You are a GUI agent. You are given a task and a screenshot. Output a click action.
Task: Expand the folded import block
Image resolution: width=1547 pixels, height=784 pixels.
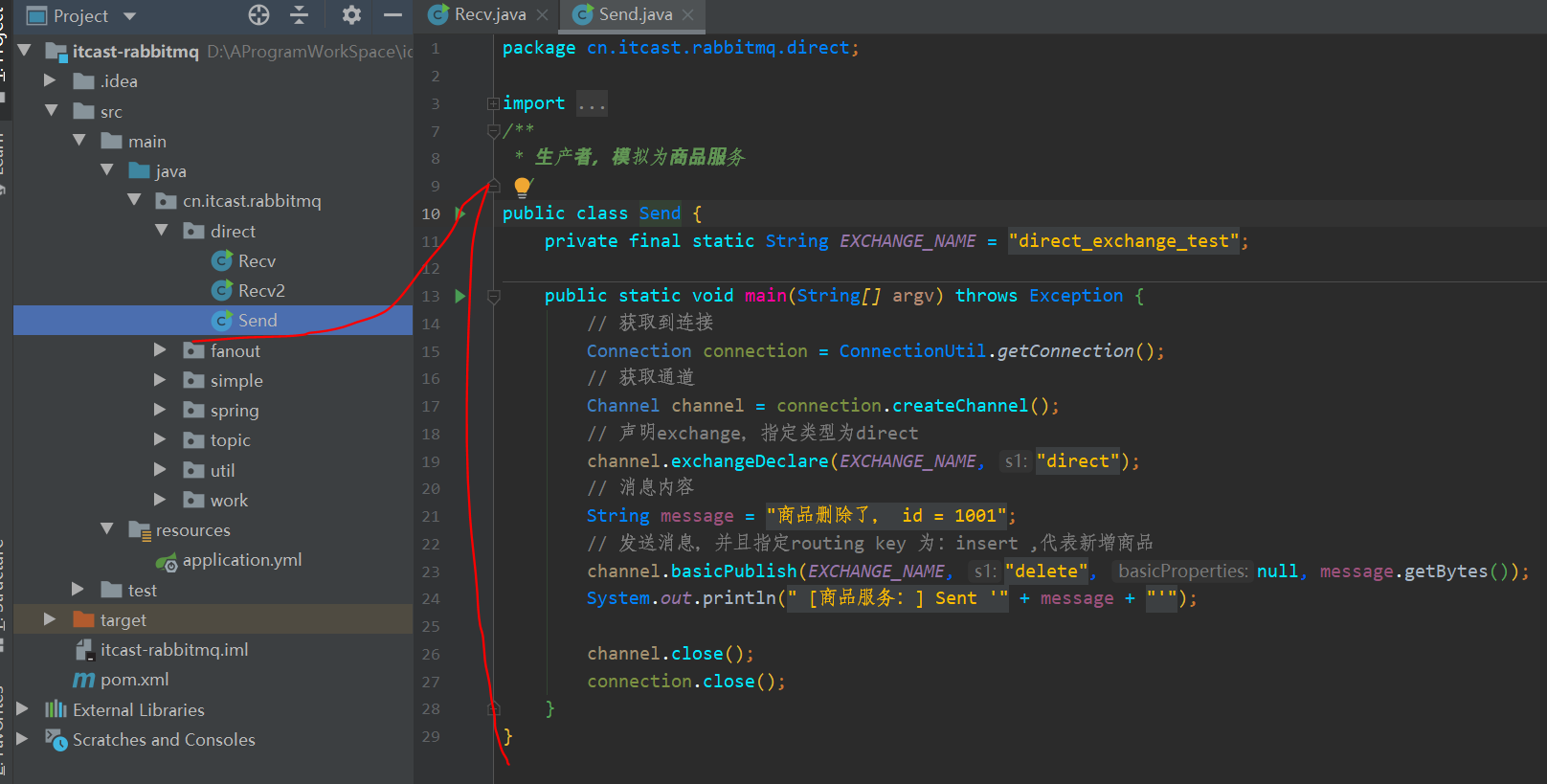tap(493, 103)
